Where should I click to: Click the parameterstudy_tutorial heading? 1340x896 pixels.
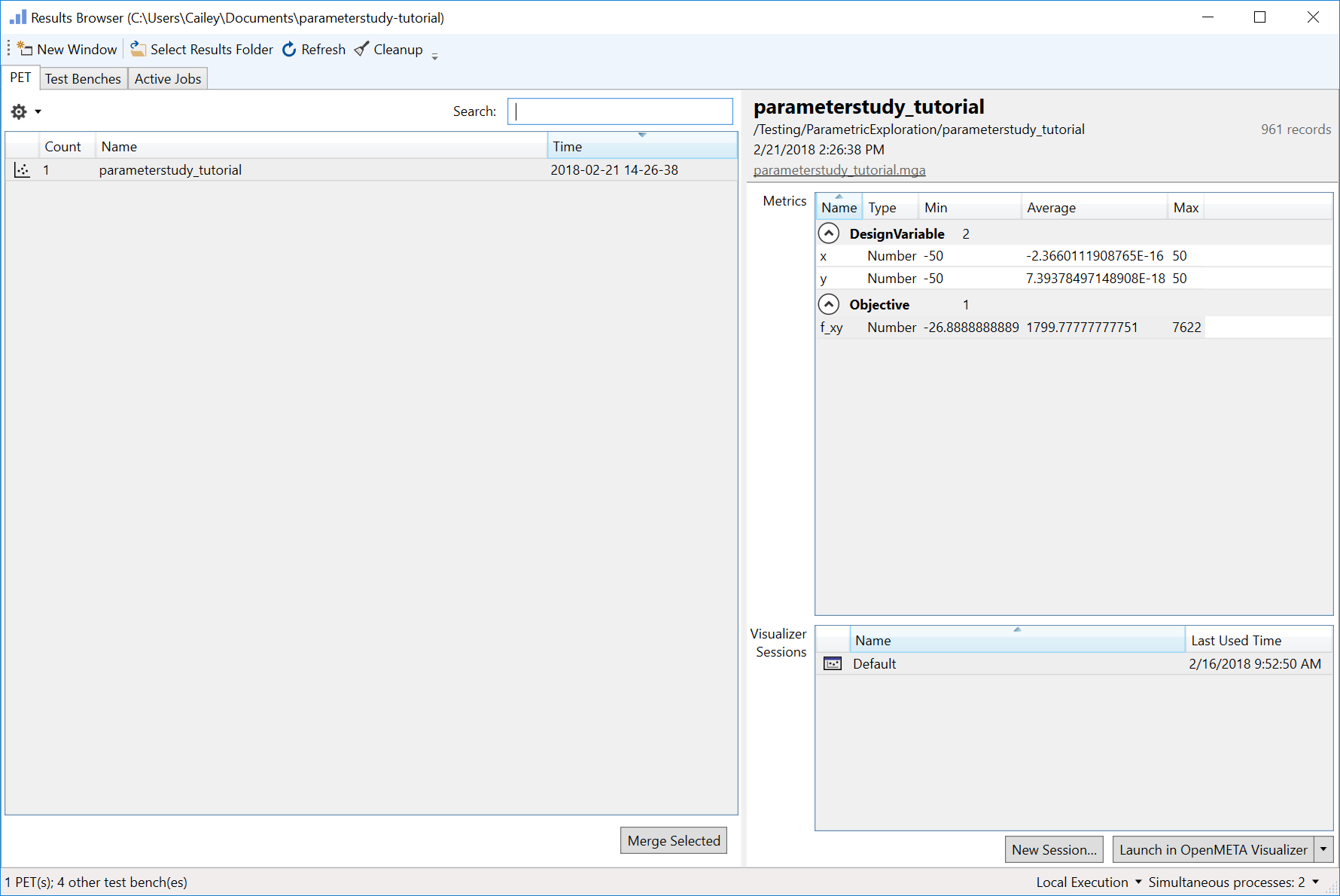click(x=869, y=107)
